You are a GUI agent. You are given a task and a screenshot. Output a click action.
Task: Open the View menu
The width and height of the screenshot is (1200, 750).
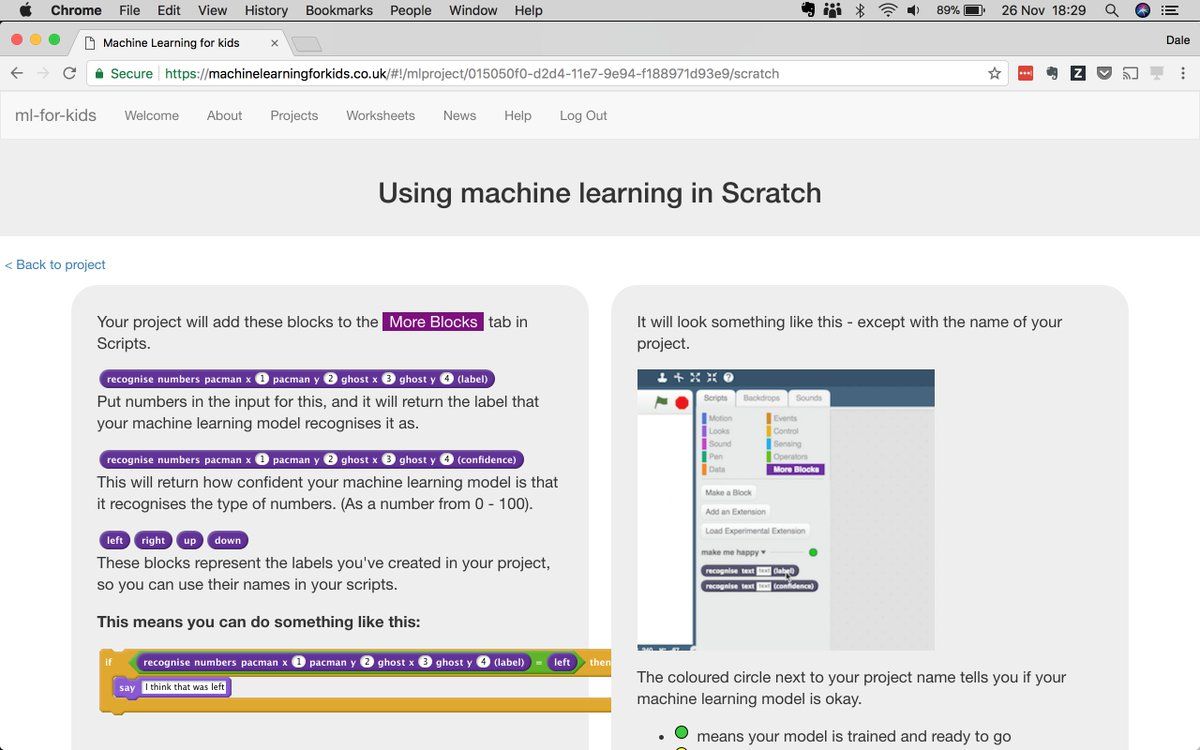(212, 10)
